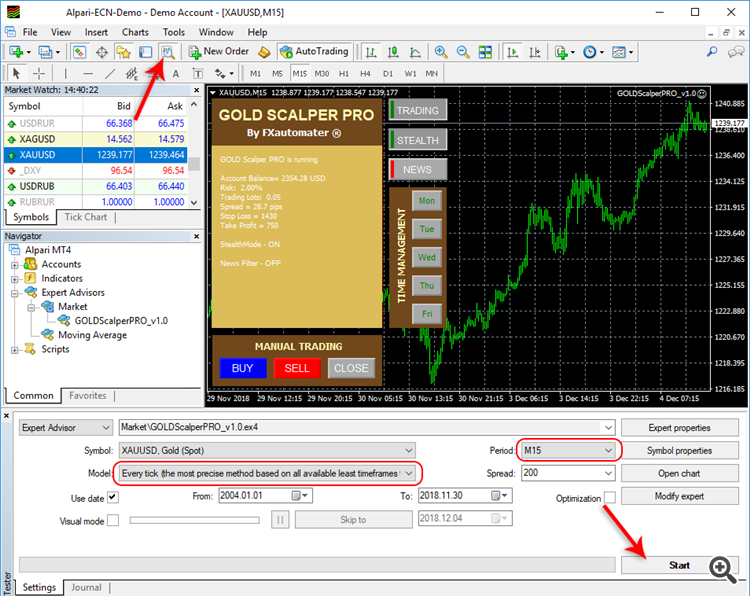Image resolution: width=750 pixels, height=596 pixels.
Task: Select the vertical line tool
Action: [x=65, y=73]
